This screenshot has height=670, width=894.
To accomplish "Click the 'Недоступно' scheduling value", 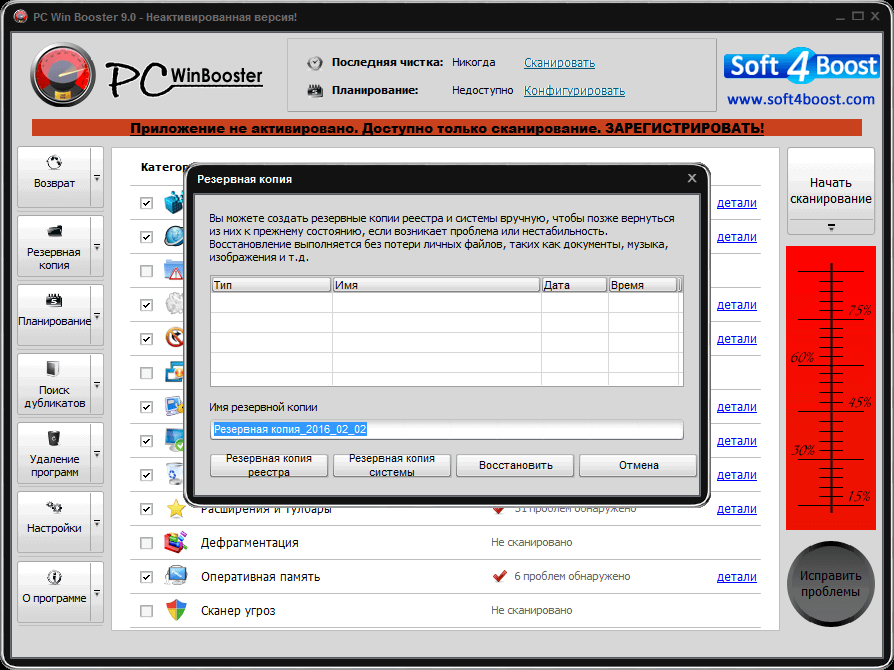I will click(482, 90).
